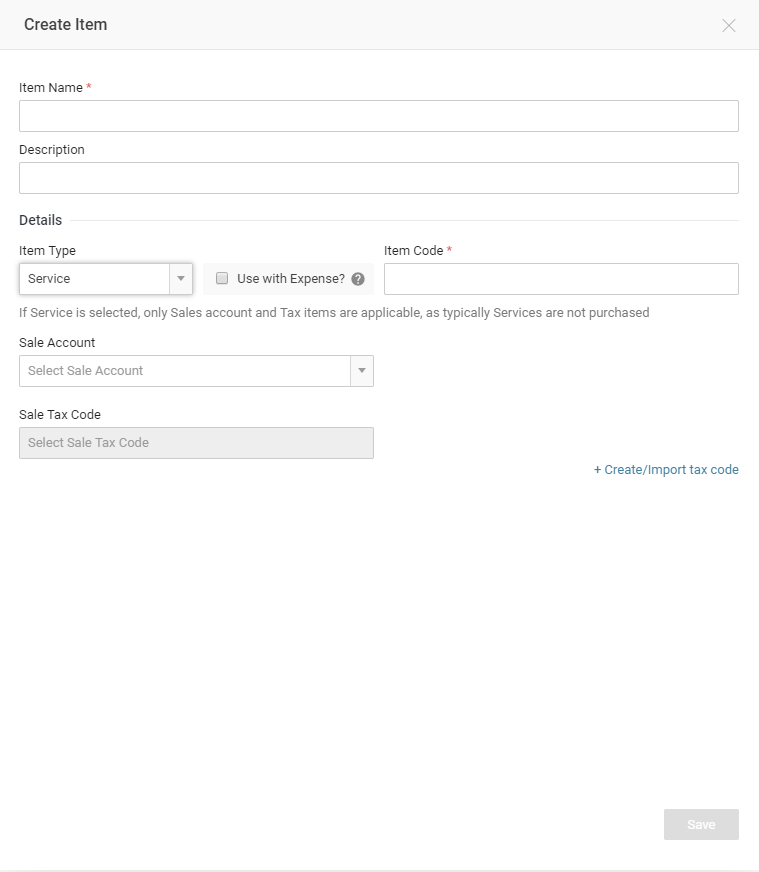Click the Sale Account field placeholder text
This screenshot has height=872, width=759.
[x=87, y=371]
